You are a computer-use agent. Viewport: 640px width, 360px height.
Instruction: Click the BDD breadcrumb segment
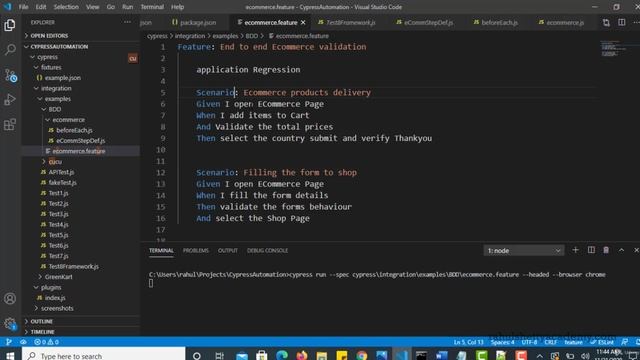click(251, 36)
